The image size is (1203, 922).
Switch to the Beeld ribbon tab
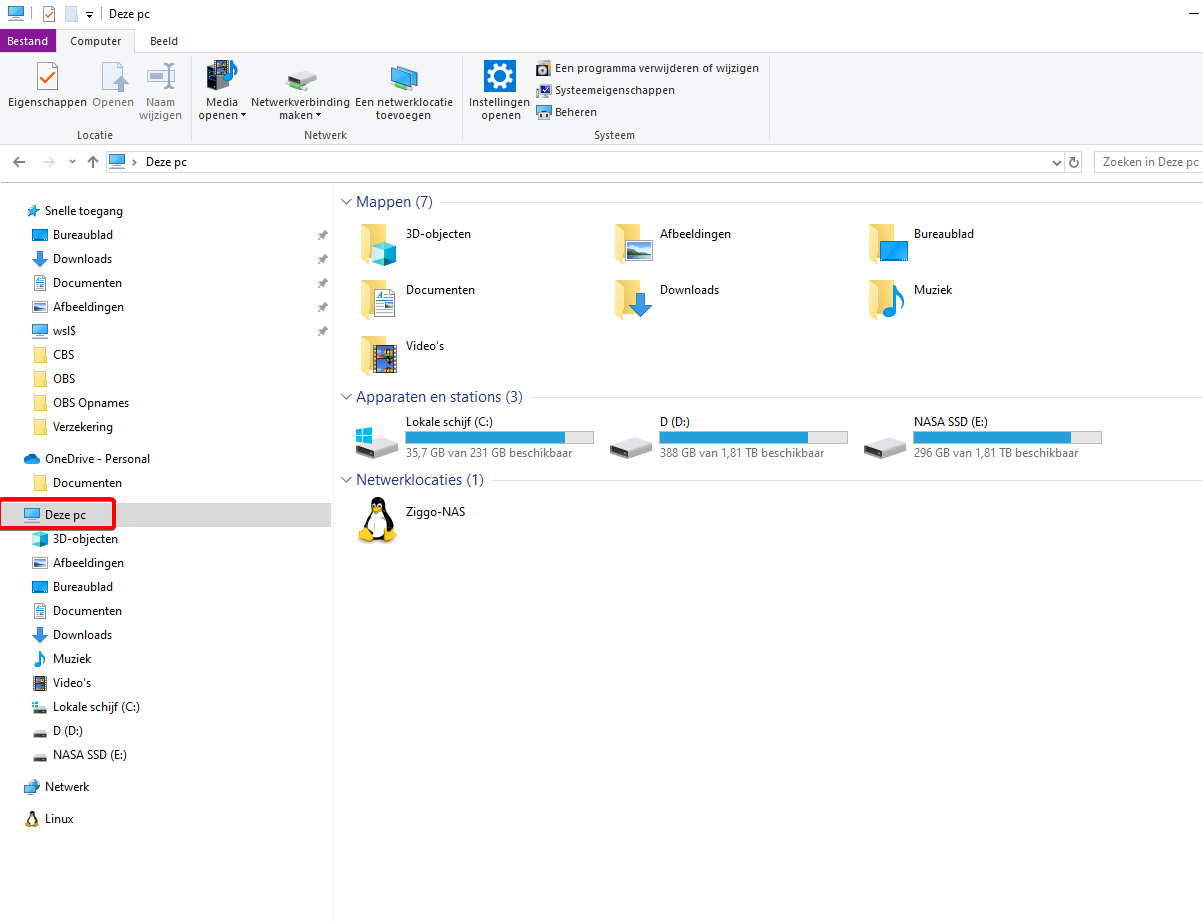click(164, 41)
